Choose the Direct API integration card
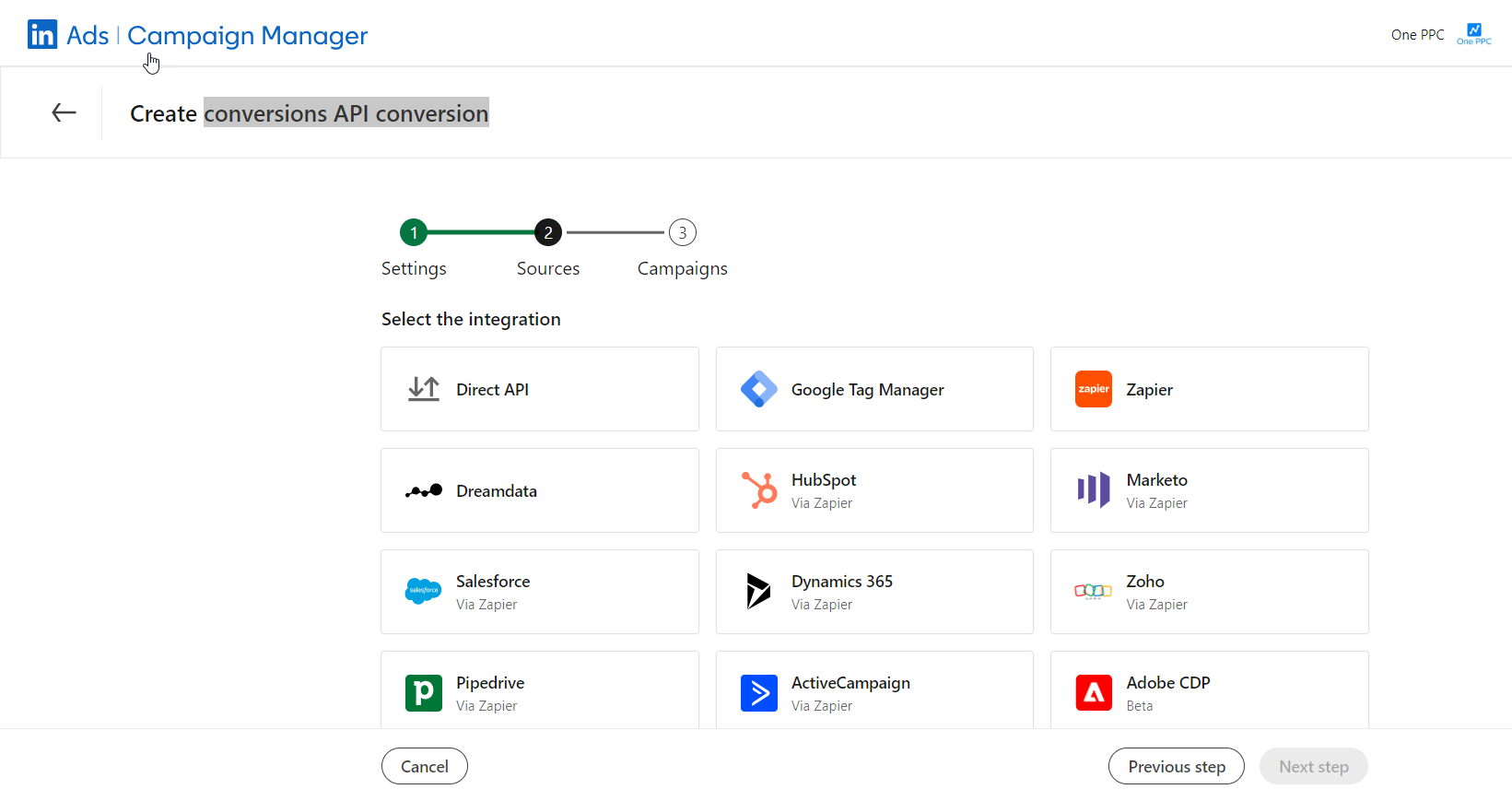The height and width of the screenshot is (801, 1512). tap(540, 389)
